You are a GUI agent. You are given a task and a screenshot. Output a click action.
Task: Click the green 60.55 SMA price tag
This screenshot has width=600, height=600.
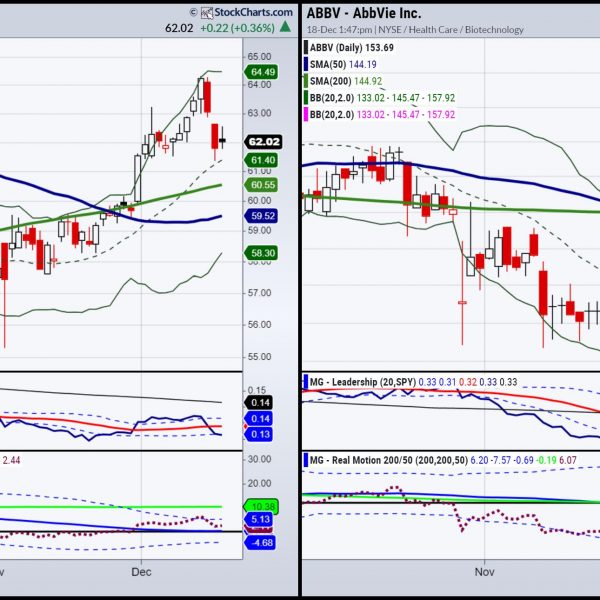[261, 185]
